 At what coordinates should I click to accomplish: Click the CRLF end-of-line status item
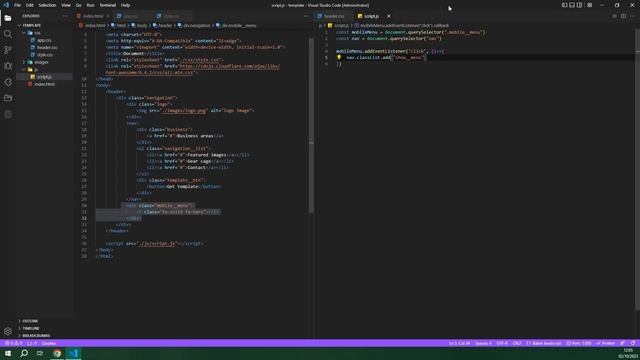click(x=517, y=343)
